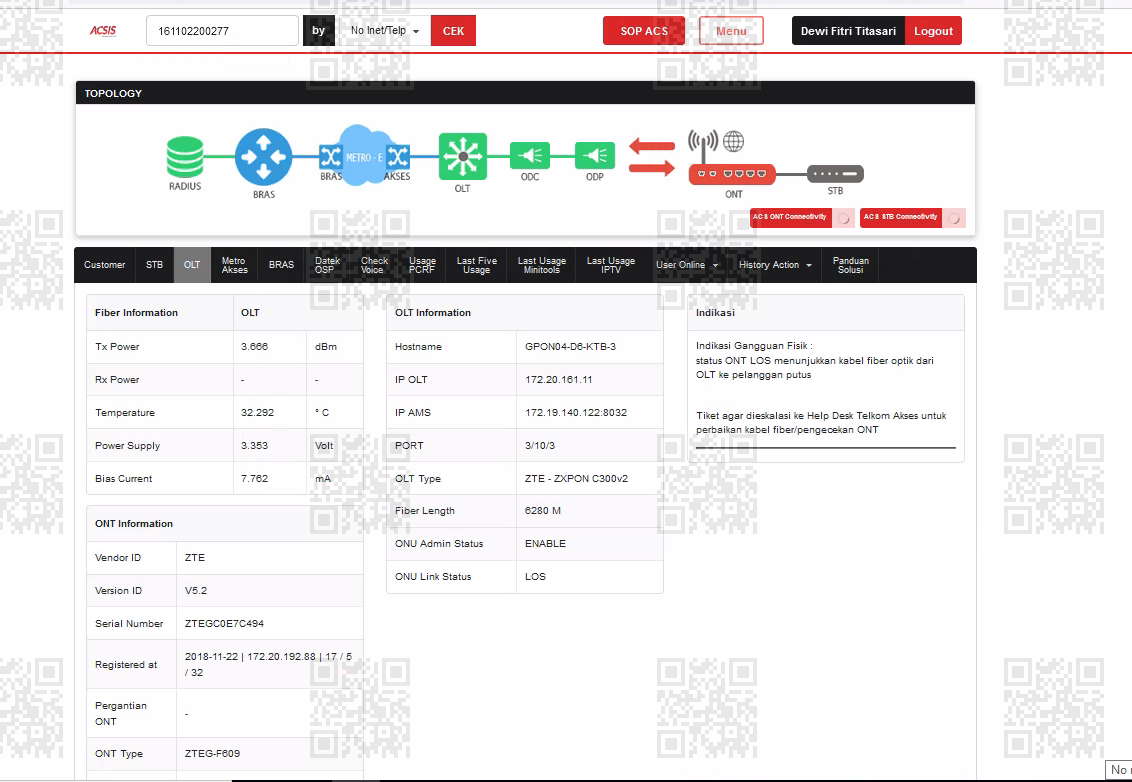Screen dimensions: 1132x782
Task: Focus the search number input field
Action: pos(222,30)
